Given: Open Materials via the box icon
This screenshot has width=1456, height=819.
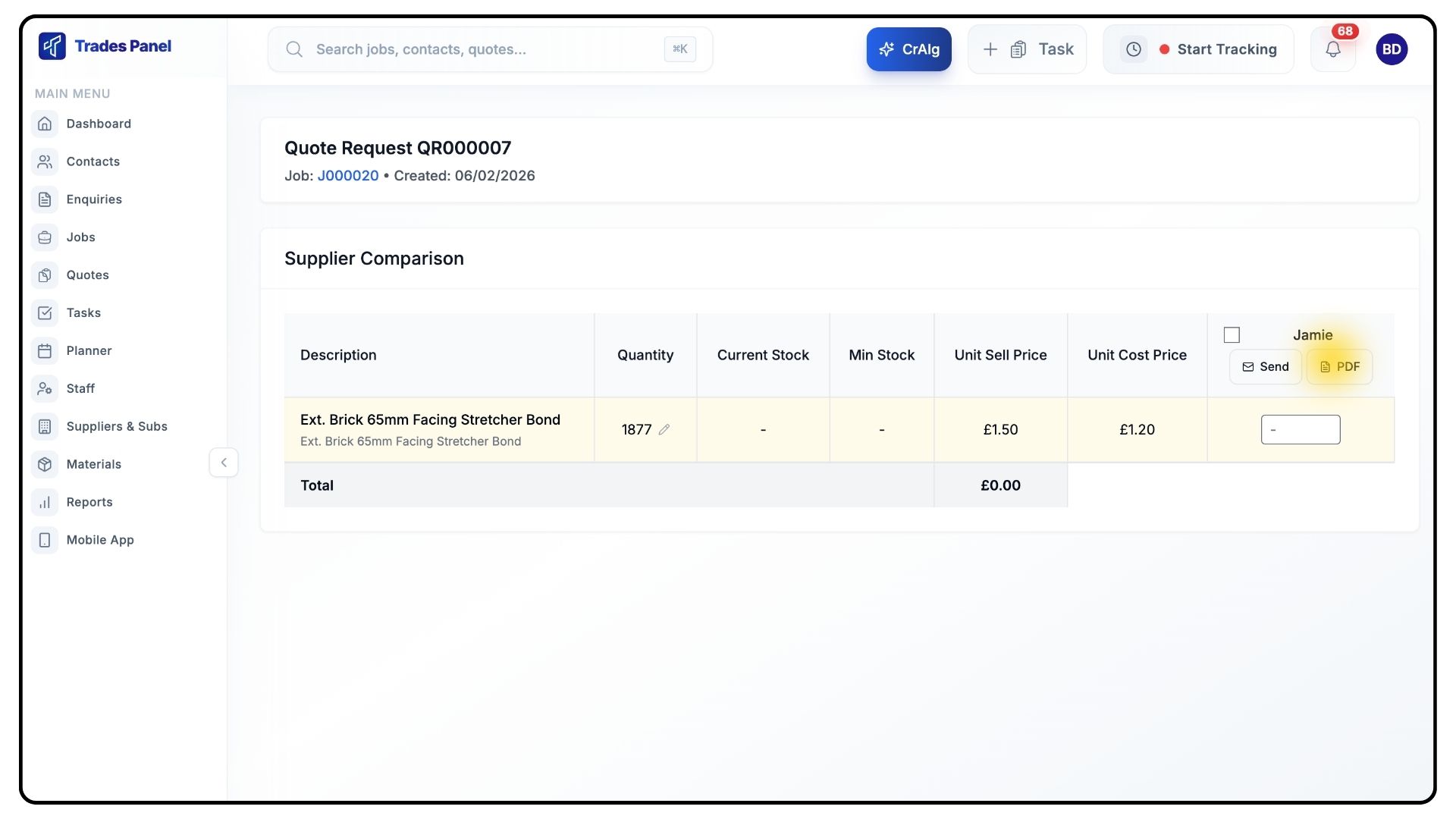Looking at the screenshot, I should (x=45, y=464).
